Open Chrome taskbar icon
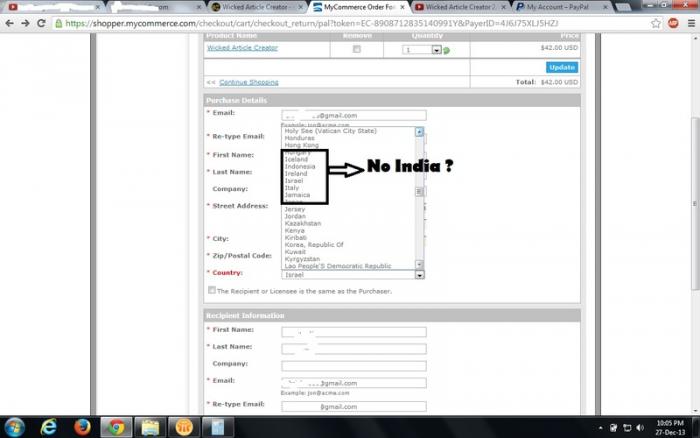Screen dimensions: 700x438 pos(116,427)
